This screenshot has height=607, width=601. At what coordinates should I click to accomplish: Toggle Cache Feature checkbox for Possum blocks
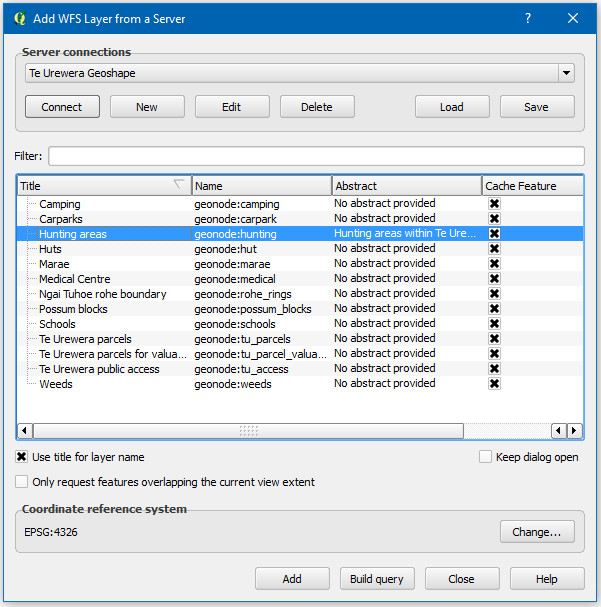(494, 309)
